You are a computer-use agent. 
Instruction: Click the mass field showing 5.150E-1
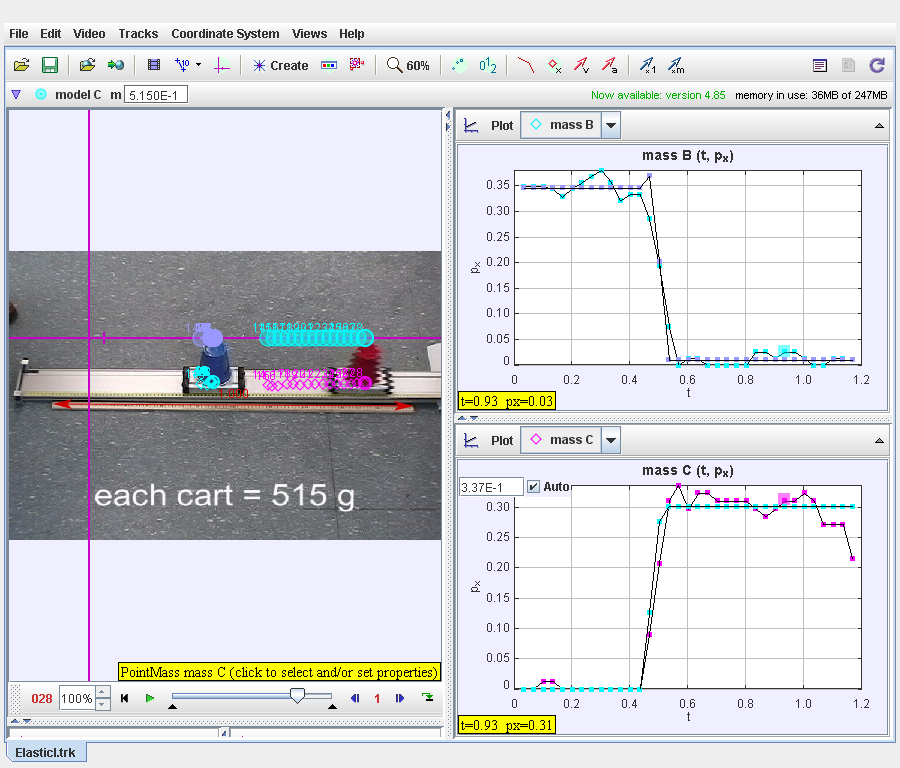[156, 95]
